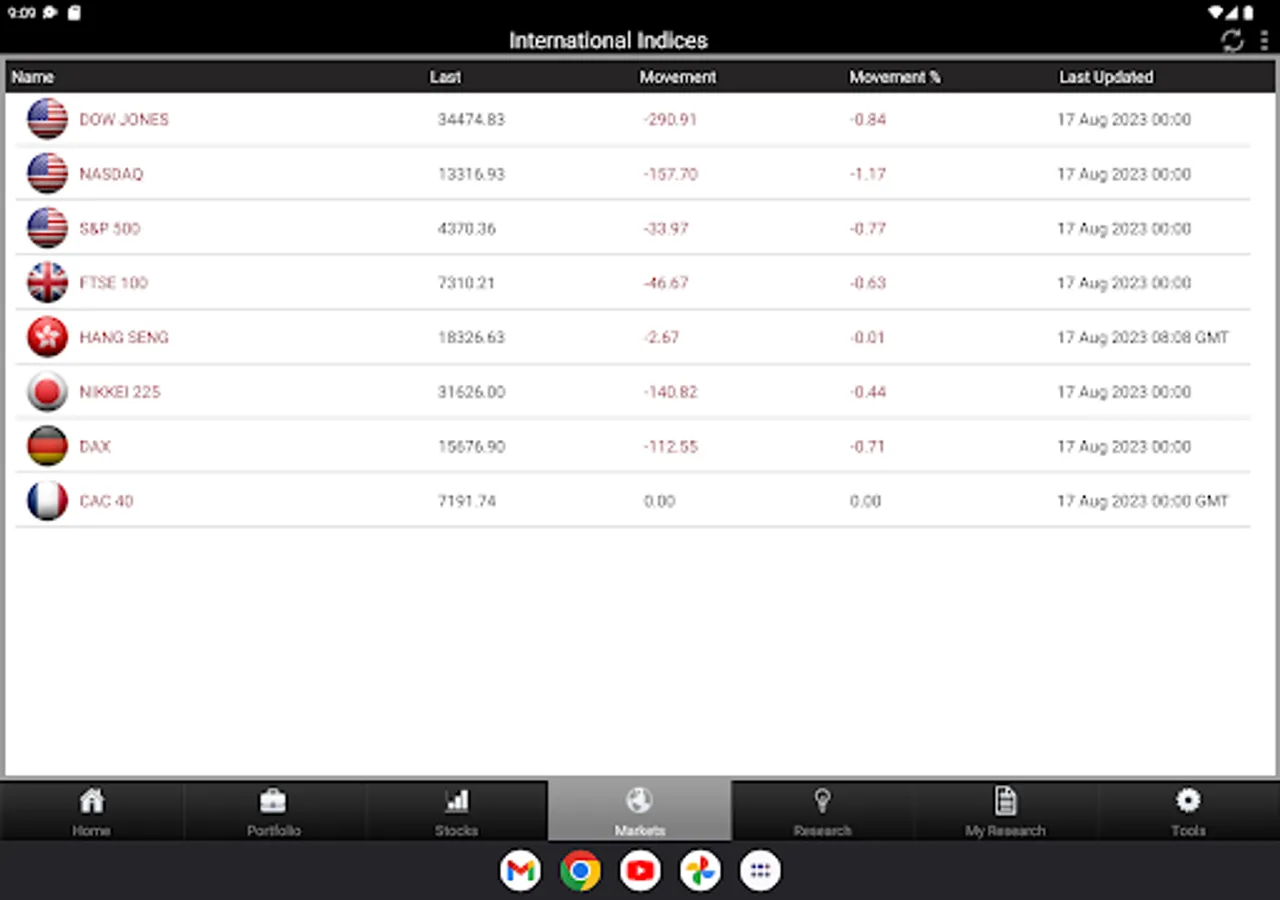
Task: Click CAC 40 last value 7191.74
Action: click(x=466, y=501)
